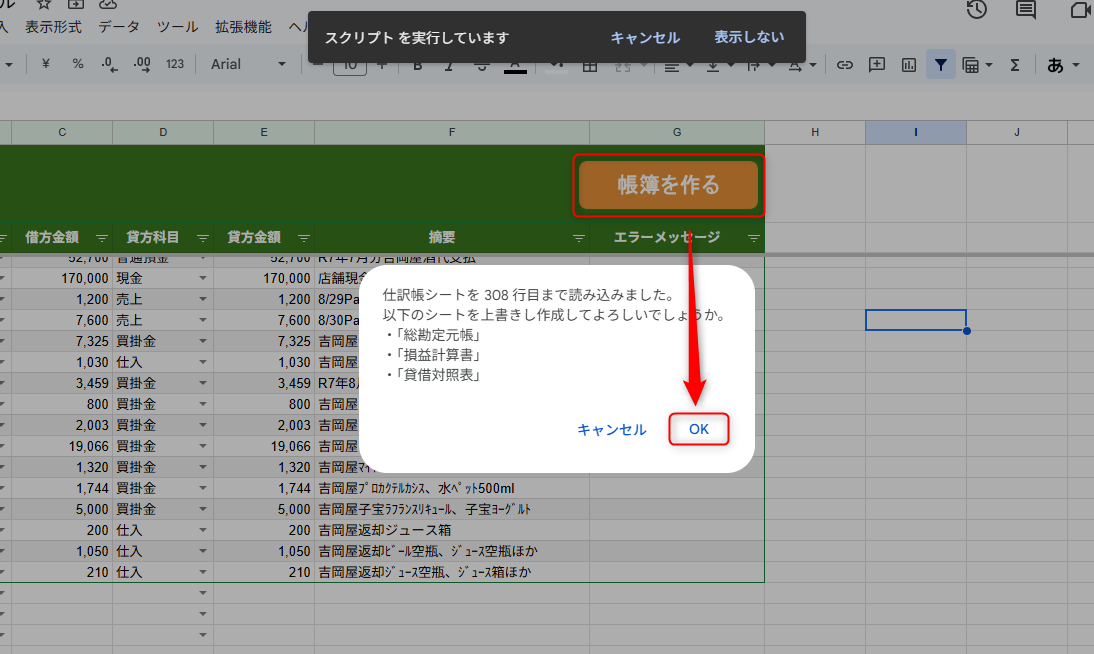This screenshot has height=654, width=1094.
Task: Click the insert comment toolbar icon
Action: (877, 64)
